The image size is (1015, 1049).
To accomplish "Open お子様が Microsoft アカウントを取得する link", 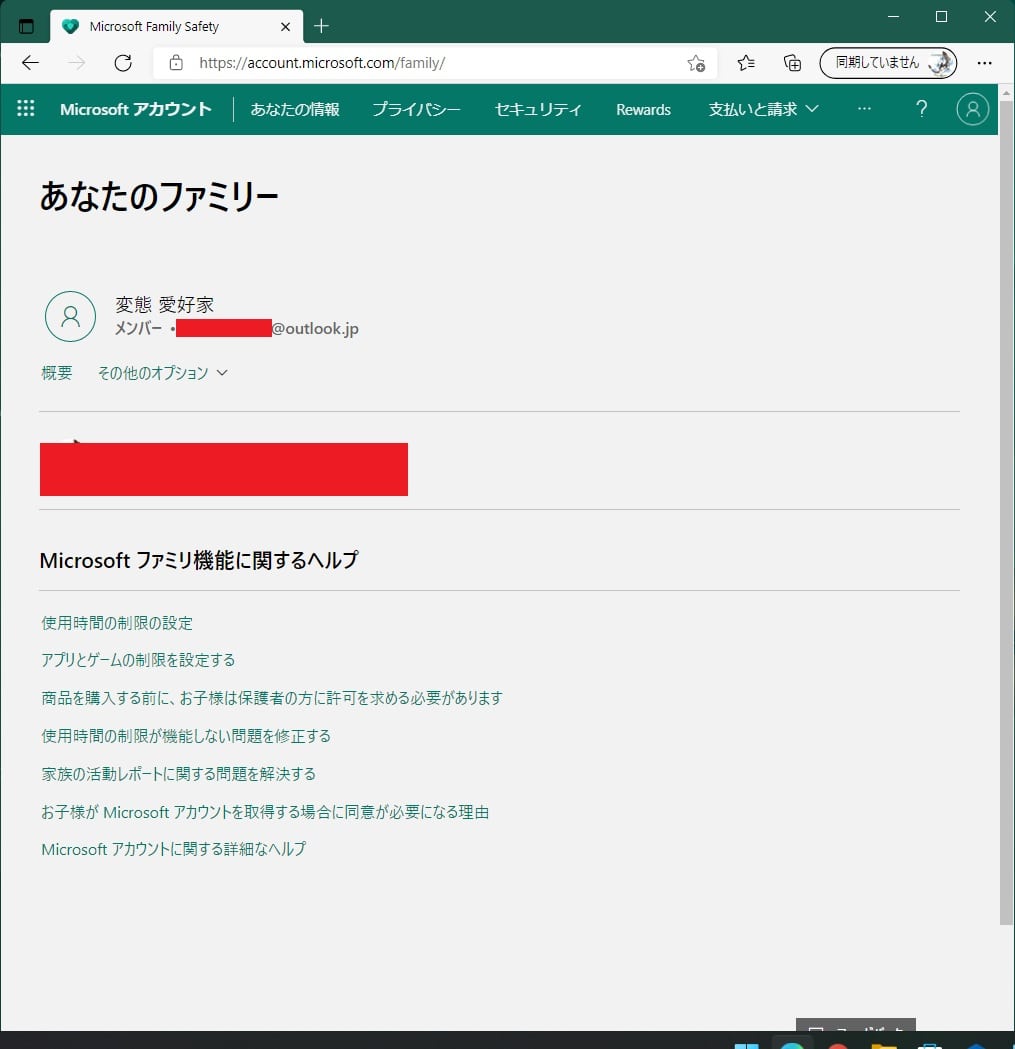I will coord(265,812).
